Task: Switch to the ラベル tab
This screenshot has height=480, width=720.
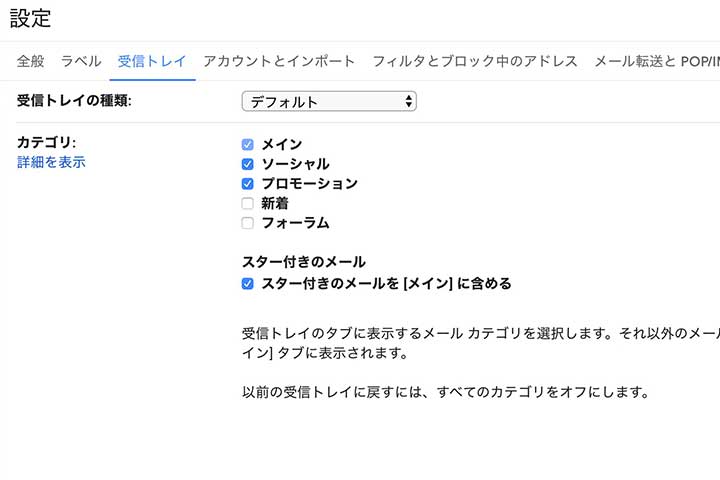Action: 81,61
